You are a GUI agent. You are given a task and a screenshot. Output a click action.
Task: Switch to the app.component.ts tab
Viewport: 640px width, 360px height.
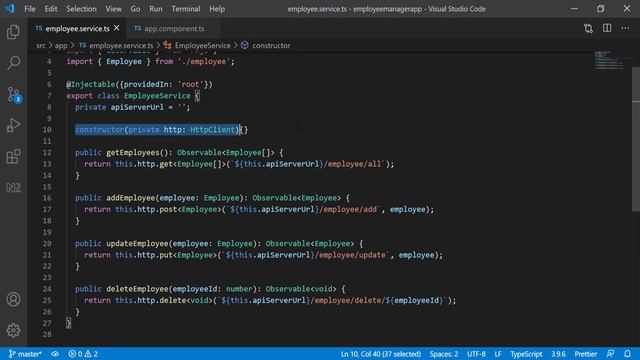174,29
